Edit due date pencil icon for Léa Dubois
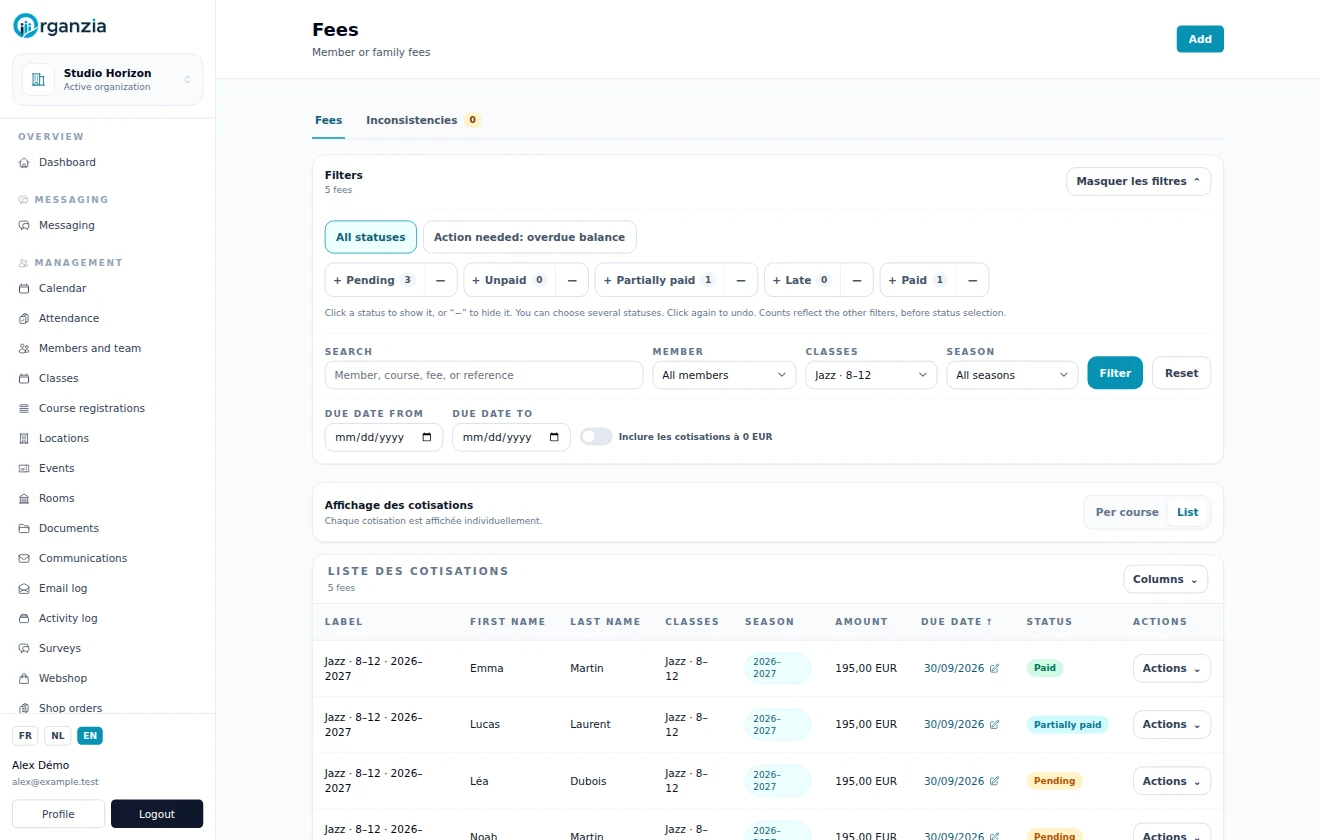The image size is (1320, 840). click(x=994, y=781)
